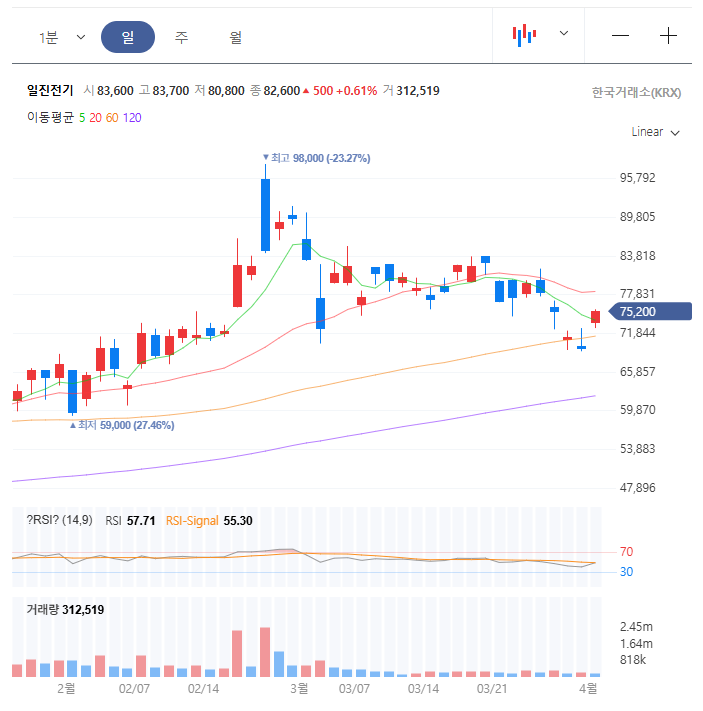Open the 1분 minute interval dropdown
Screen dimensions: 703x711
(x=62, y=37)
